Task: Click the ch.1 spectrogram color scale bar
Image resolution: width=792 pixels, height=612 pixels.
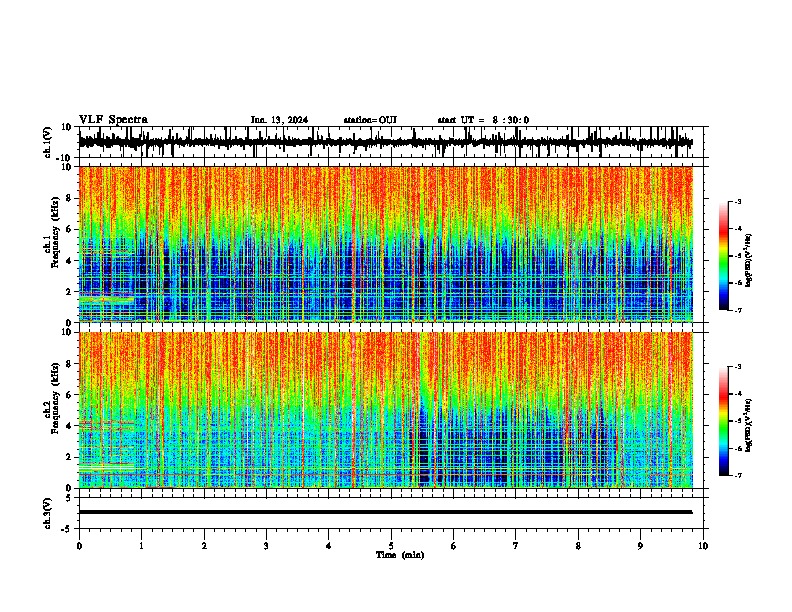Action: (x=724, y=256)
